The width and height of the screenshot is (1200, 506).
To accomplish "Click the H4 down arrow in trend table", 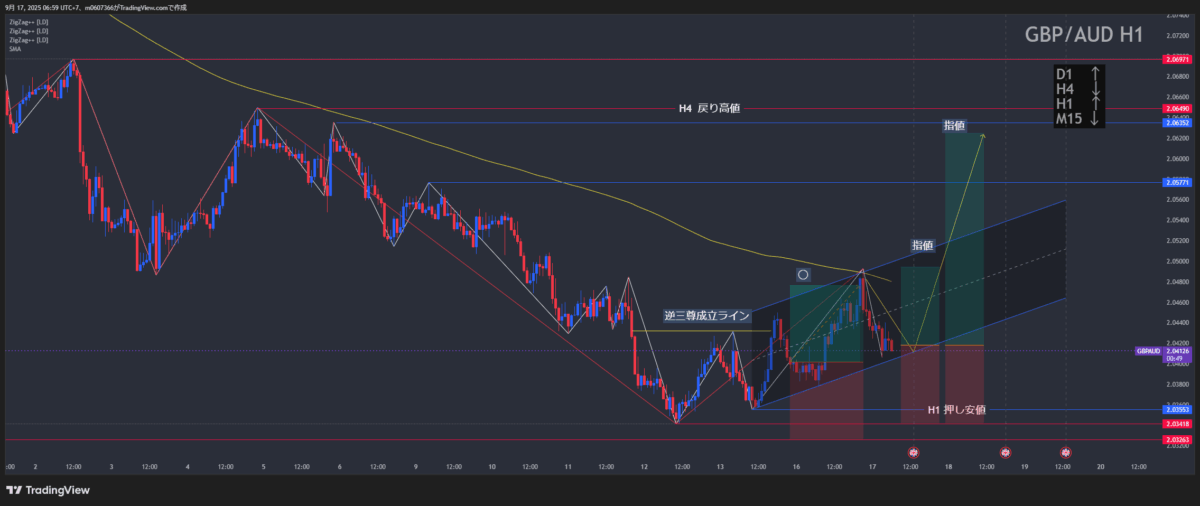I will [x=1096, y=90].
